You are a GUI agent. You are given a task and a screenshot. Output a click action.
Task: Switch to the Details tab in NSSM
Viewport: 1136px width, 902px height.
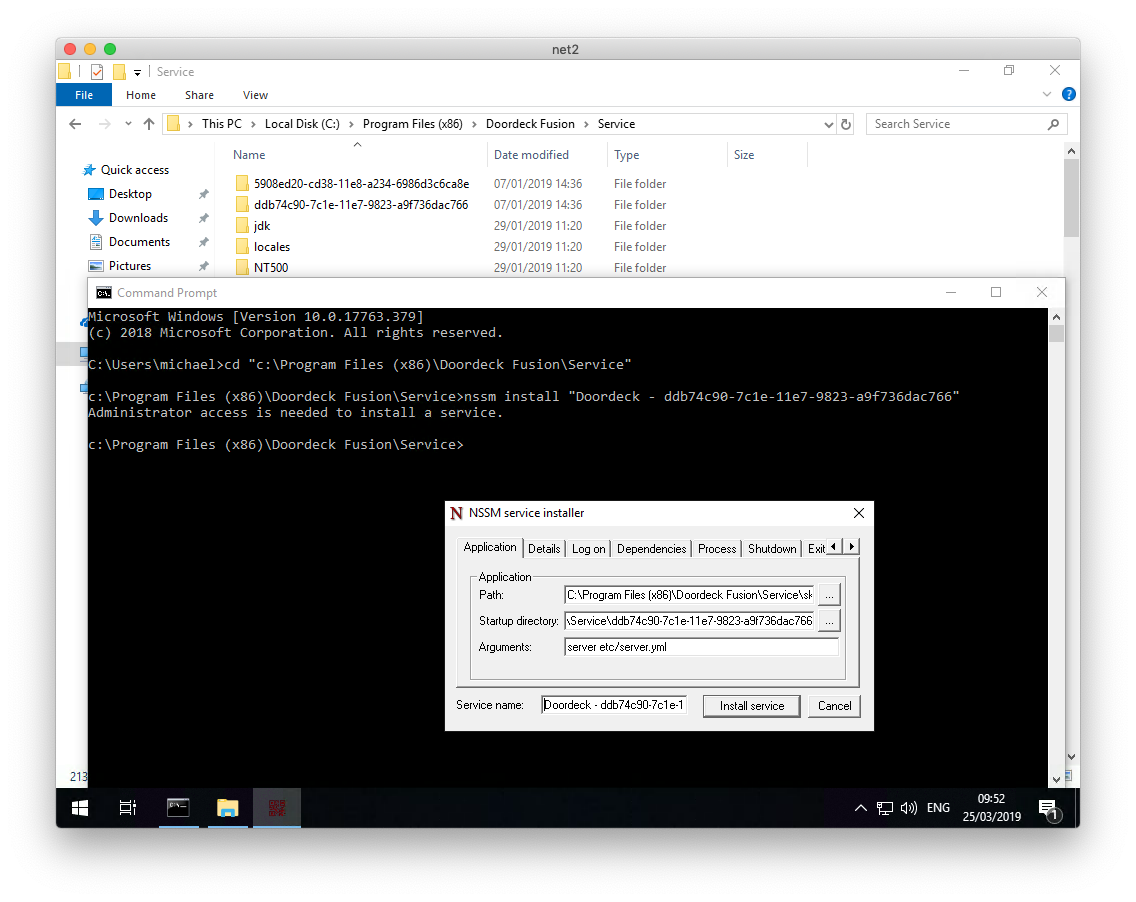point(544,548)
